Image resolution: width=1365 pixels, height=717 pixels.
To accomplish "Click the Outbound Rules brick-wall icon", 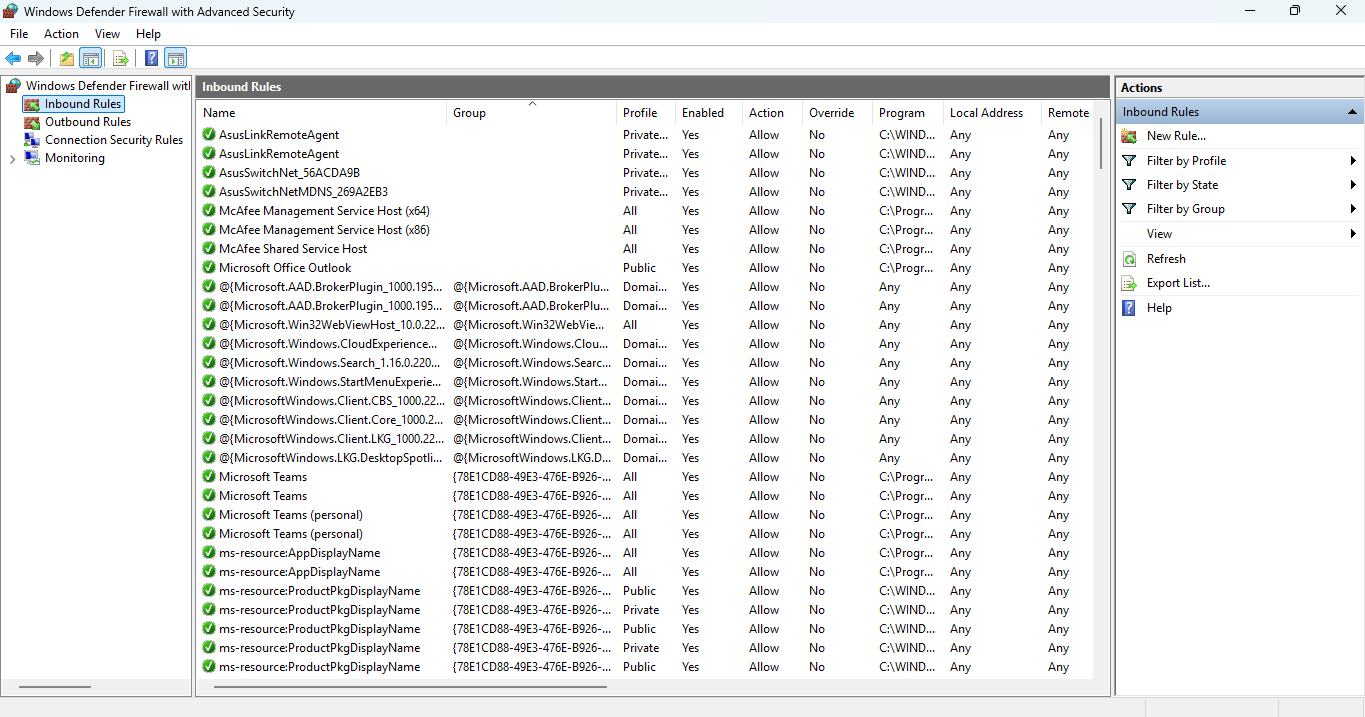I will [32, 122].
